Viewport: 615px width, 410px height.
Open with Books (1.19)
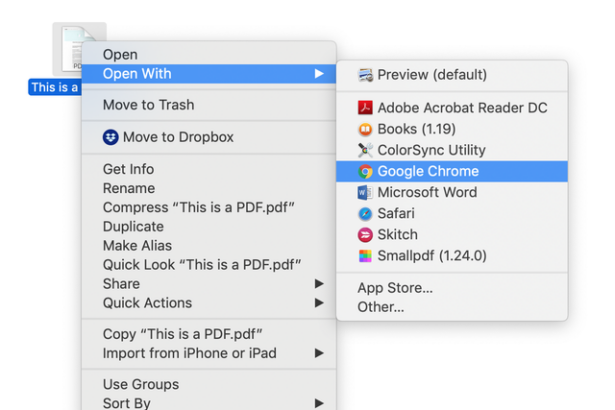point(452,129)
